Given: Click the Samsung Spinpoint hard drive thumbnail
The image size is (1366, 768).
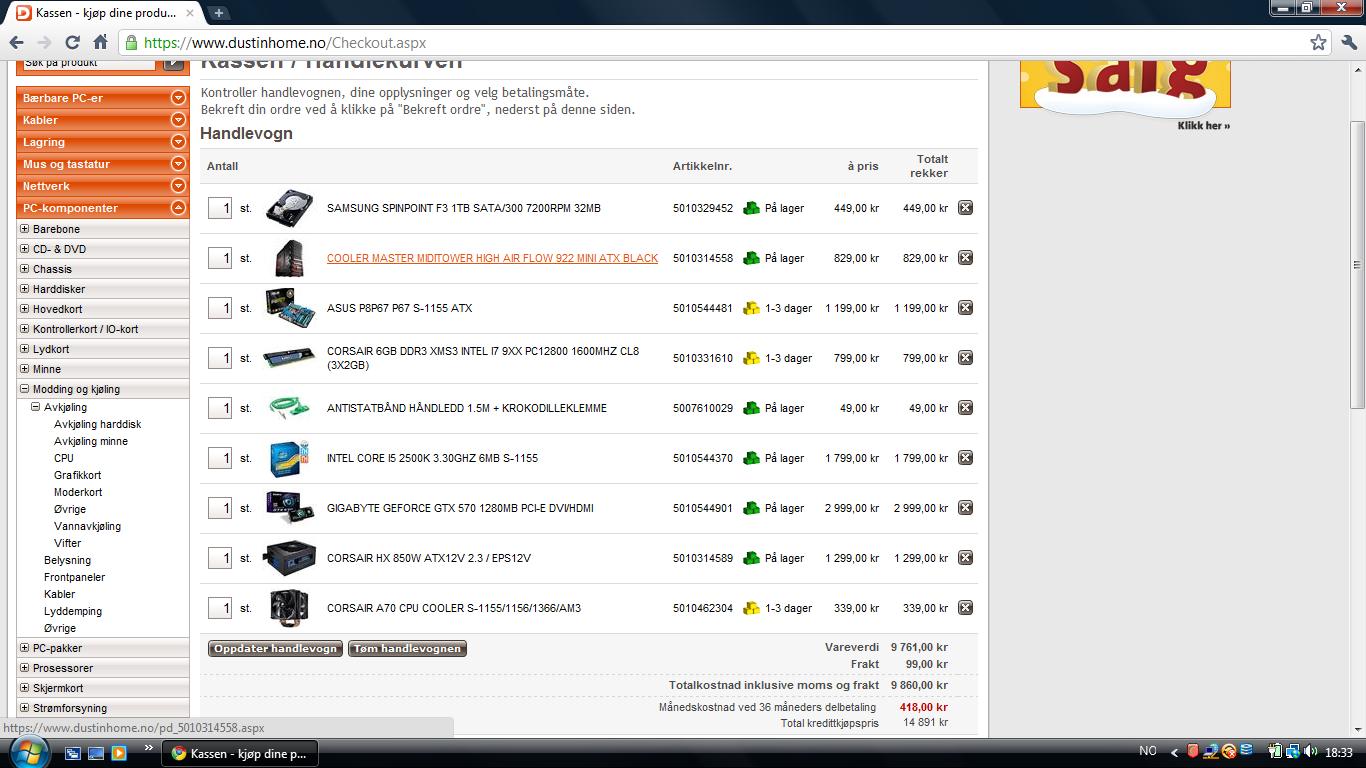Looking at the screenshot, I should click(x=290, y=208).
